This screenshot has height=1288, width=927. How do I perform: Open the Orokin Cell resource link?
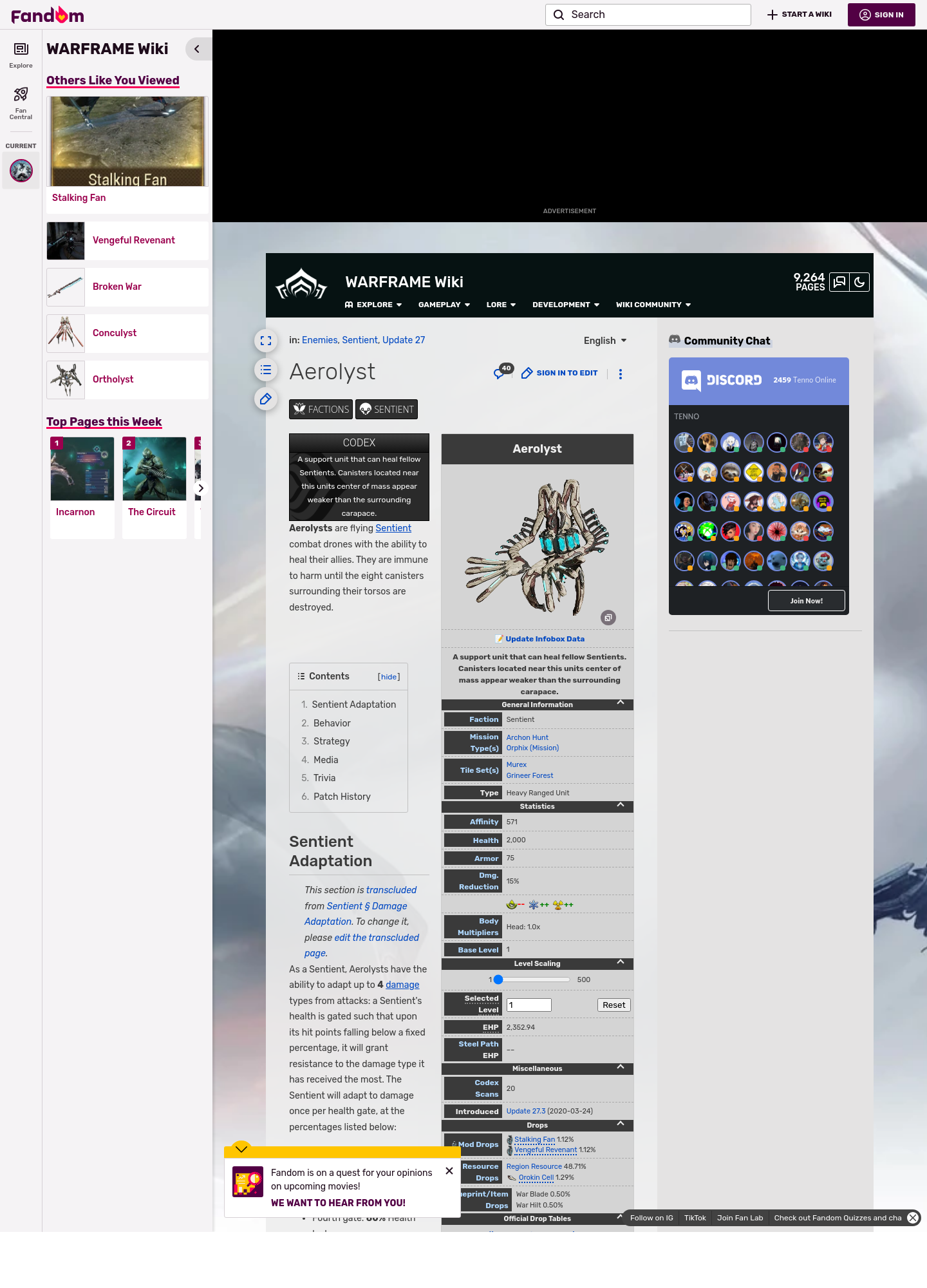tap(536, 1177)
